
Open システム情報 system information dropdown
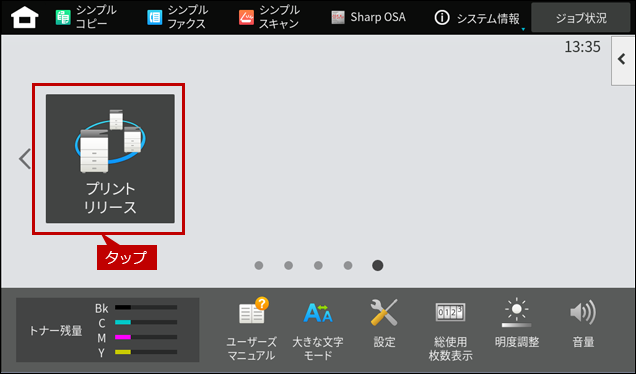(479, 18)
